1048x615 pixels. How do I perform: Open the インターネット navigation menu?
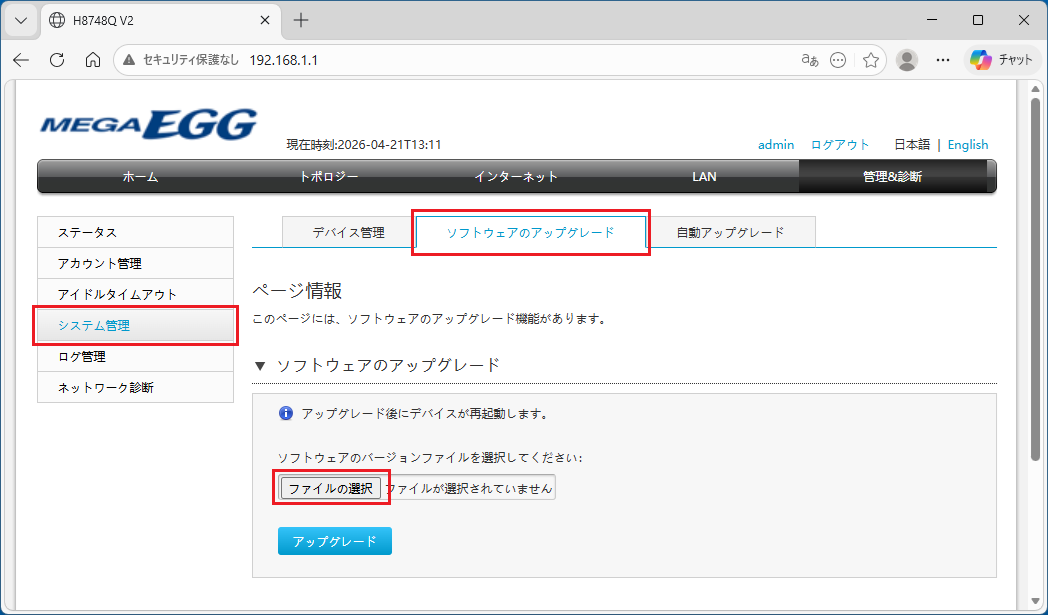coord(516,176)
